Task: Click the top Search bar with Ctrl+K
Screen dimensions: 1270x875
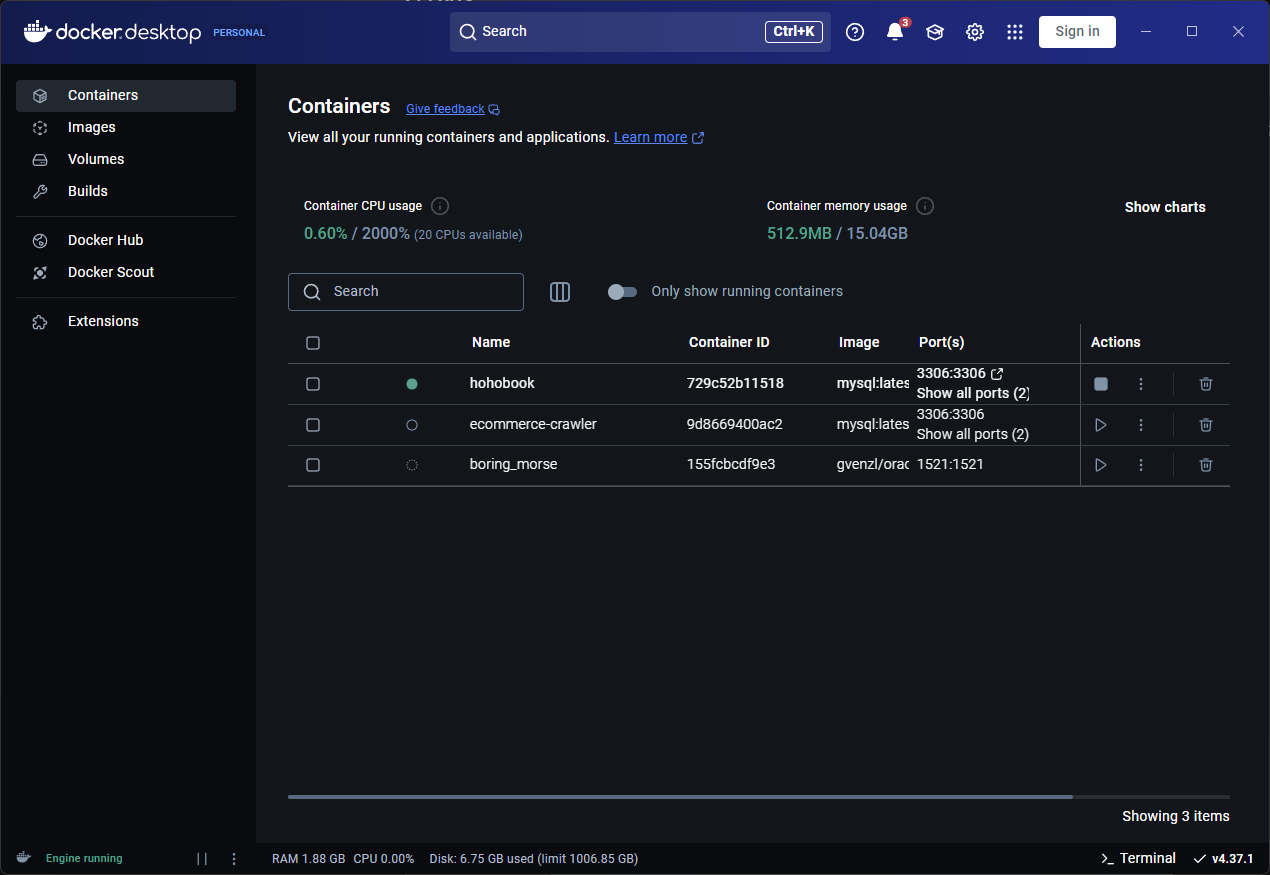Action: (x=640, y=32)
